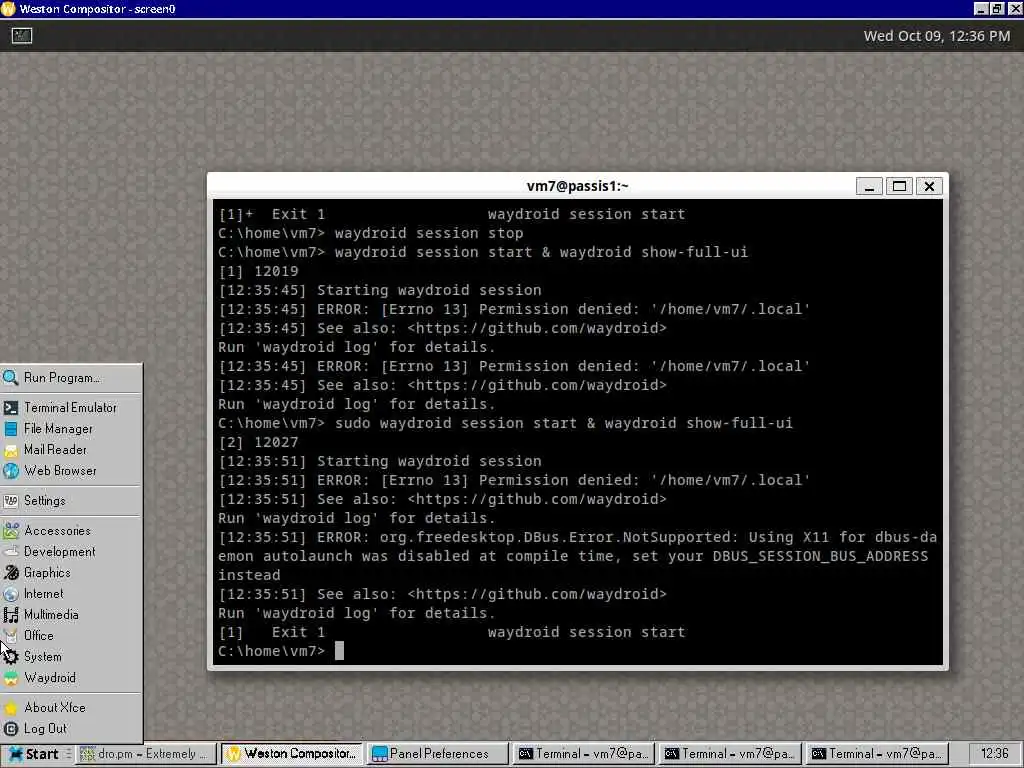
Task: Click the File Manager icon in menu
Action: pyautogui.click(x=10, y=428)
